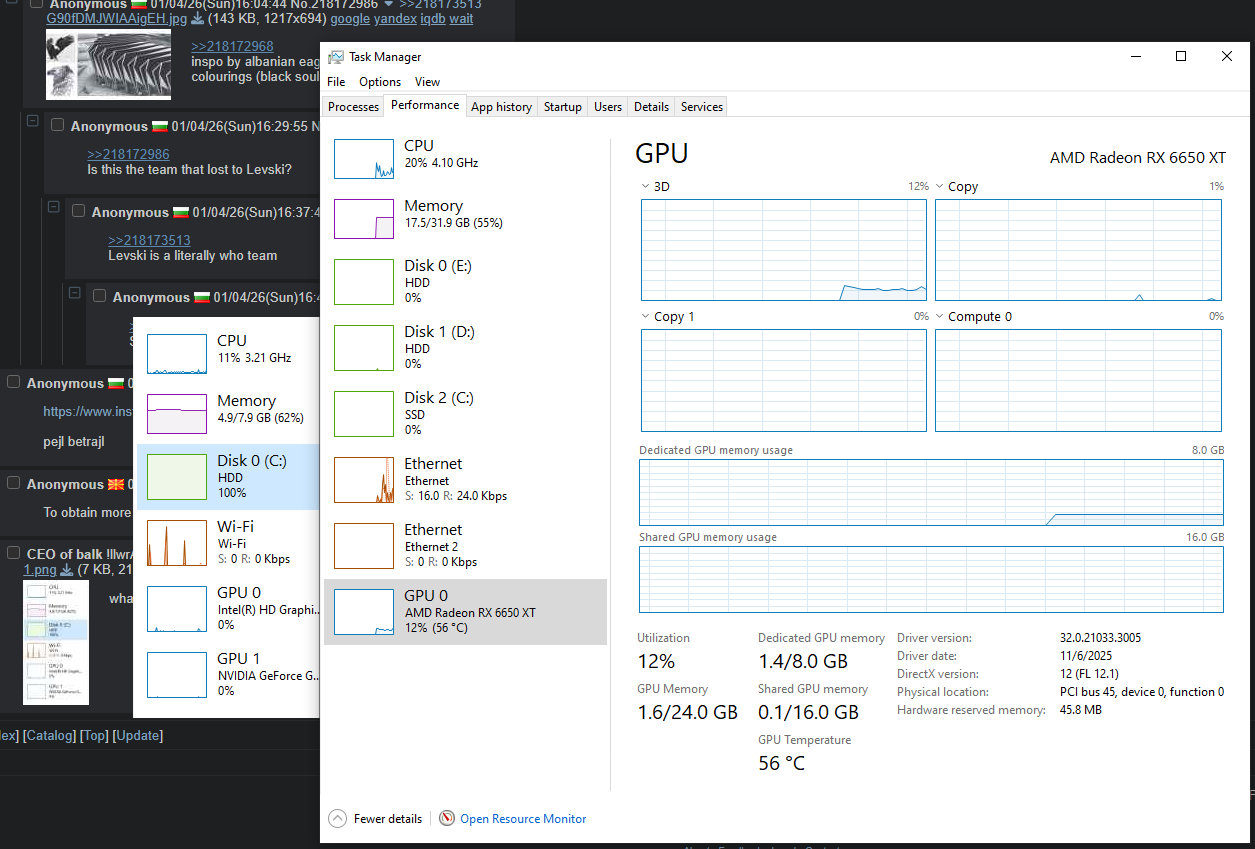This screenshot has width=1255, height=849.
Task: Open the View menu in Task Manager
Action: pos(427,82)
